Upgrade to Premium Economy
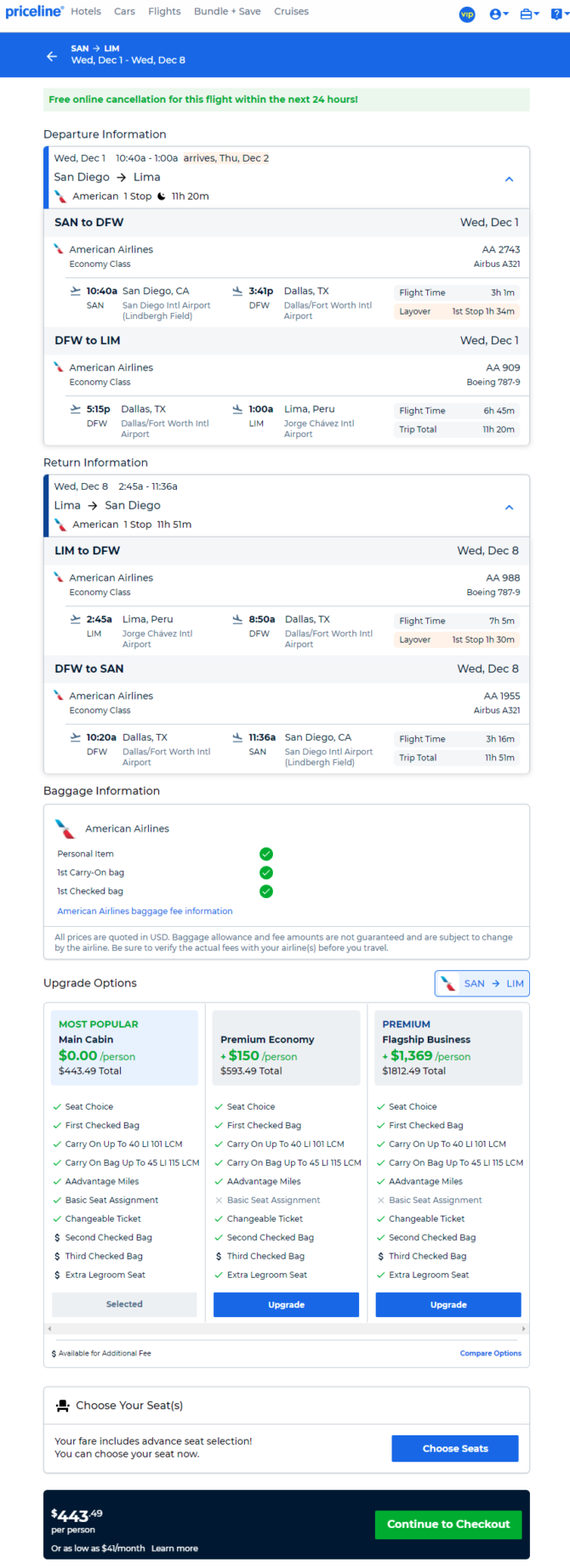 (x=286, y=1304)
